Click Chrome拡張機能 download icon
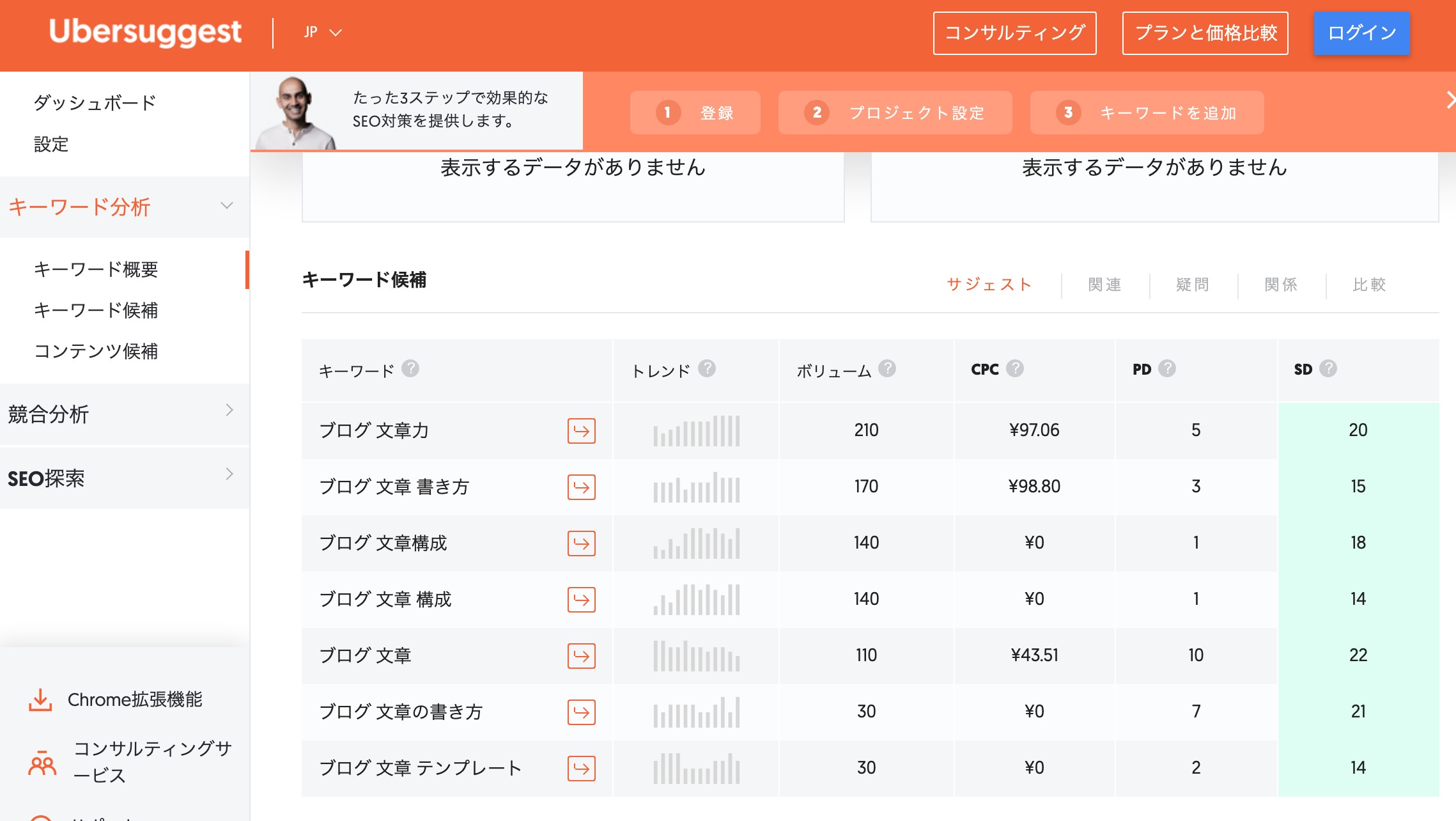 pos(40,700)
